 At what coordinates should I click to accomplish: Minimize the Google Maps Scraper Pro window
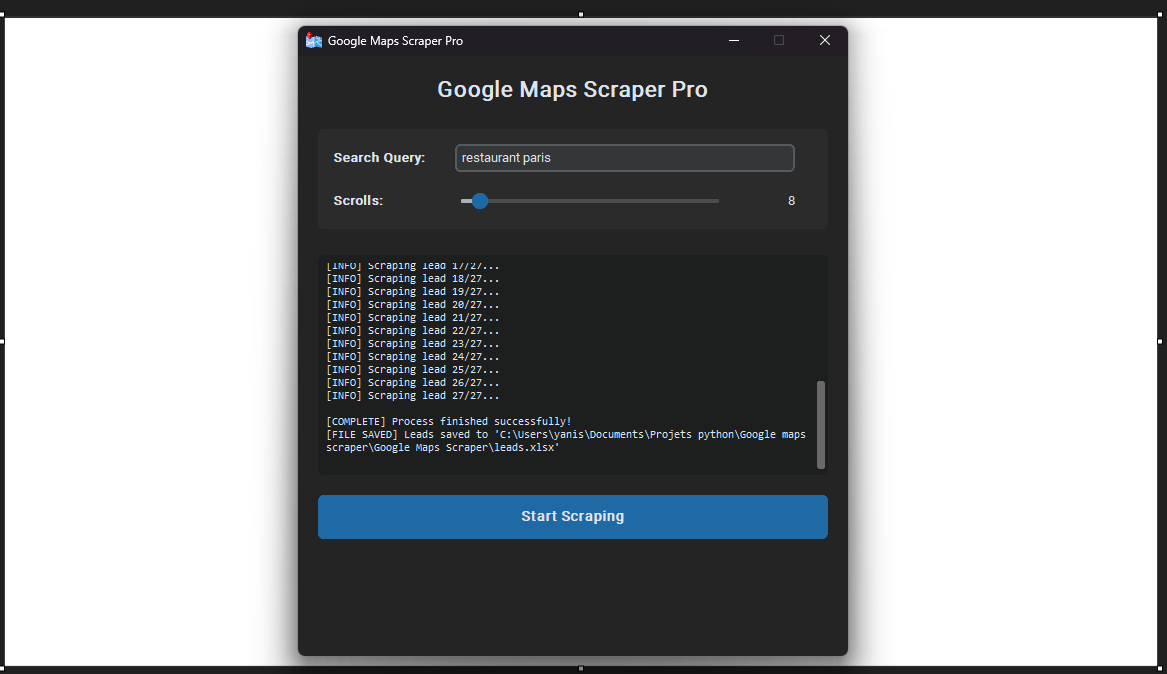734,40
